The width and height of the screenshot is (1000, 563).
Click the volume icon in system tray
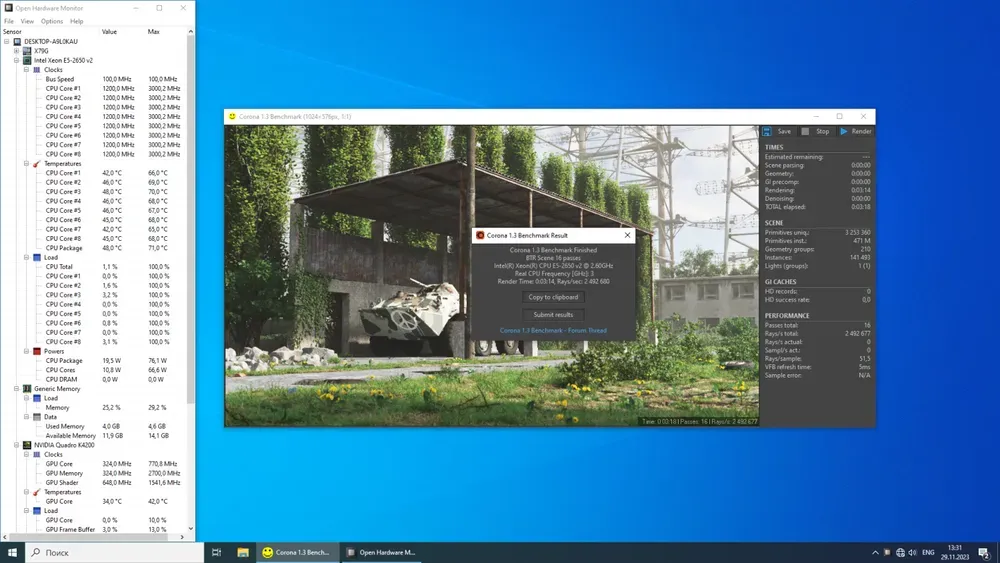point(914,552)
